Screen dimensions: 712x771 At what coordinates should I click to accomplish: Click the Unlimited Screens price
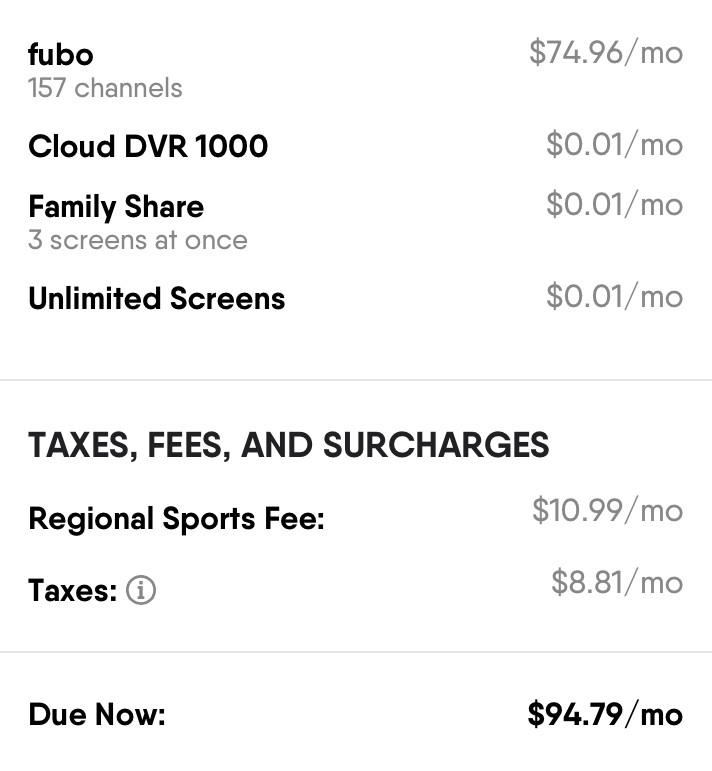[x=614, y=297]
